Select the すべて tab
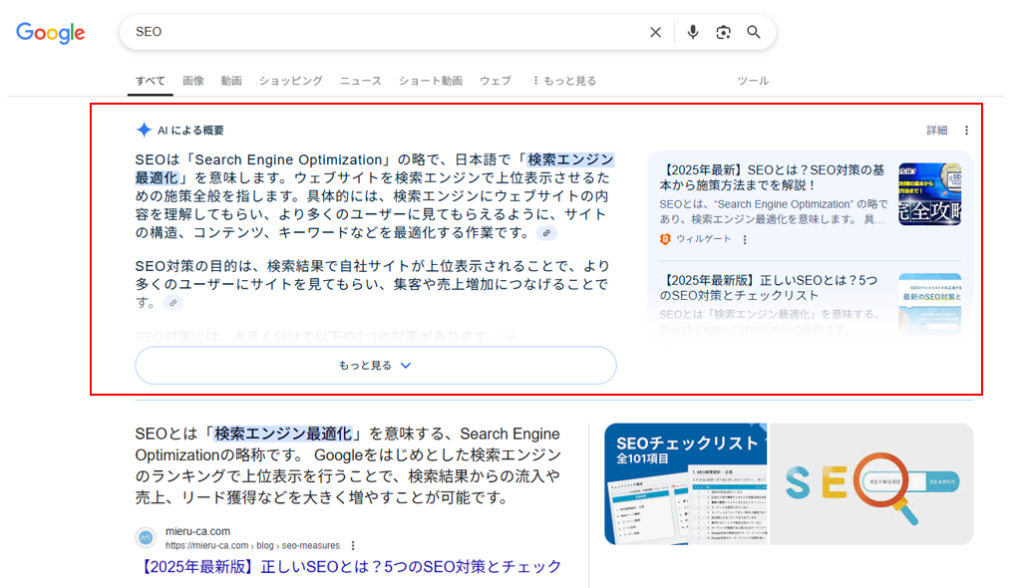Screen dimensions: 1024x588 click(150, 81)
